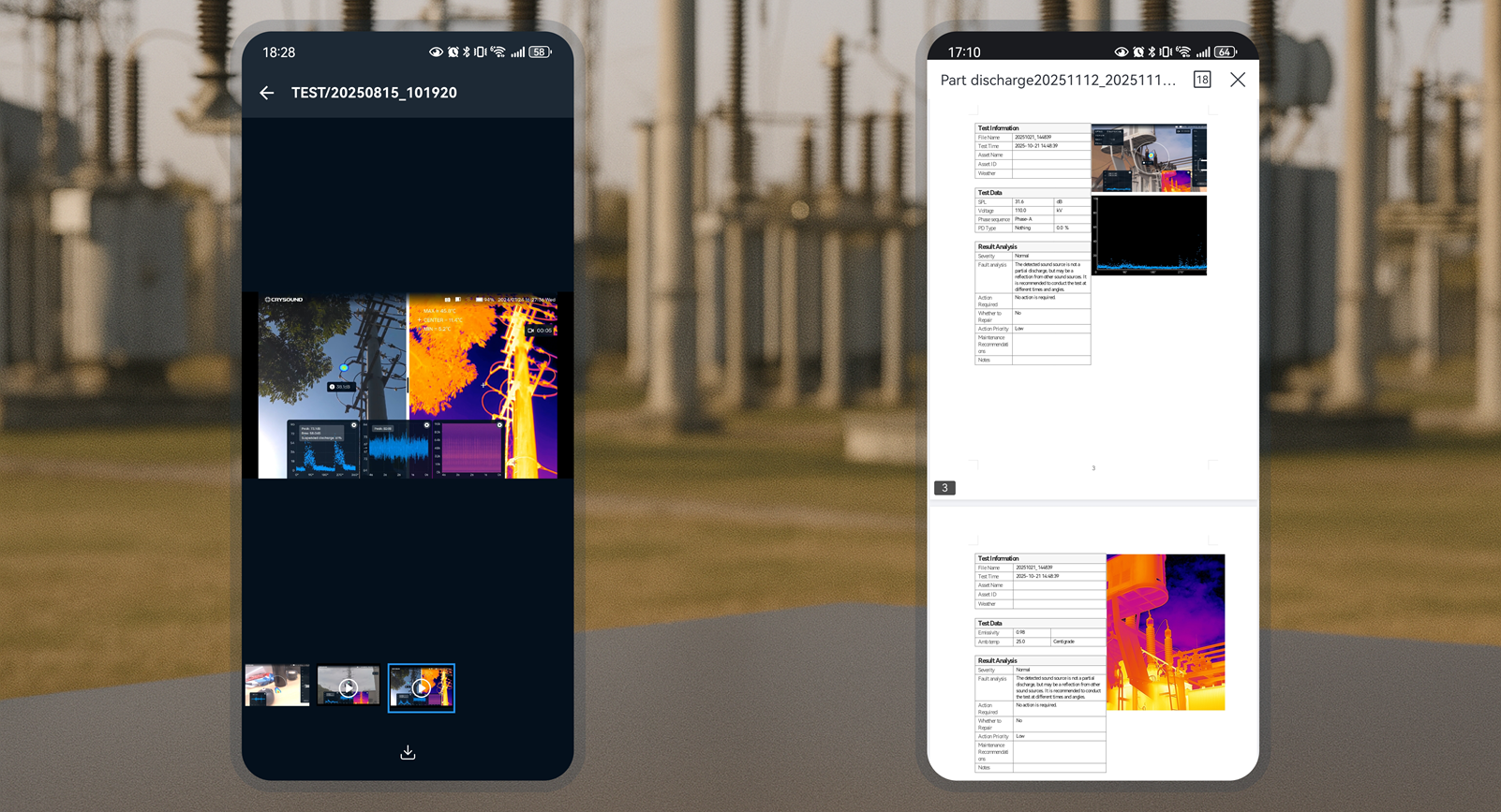Open the large thermal image in the lower report
Screen dimensions: 1501x812
tap(1165, 632)
